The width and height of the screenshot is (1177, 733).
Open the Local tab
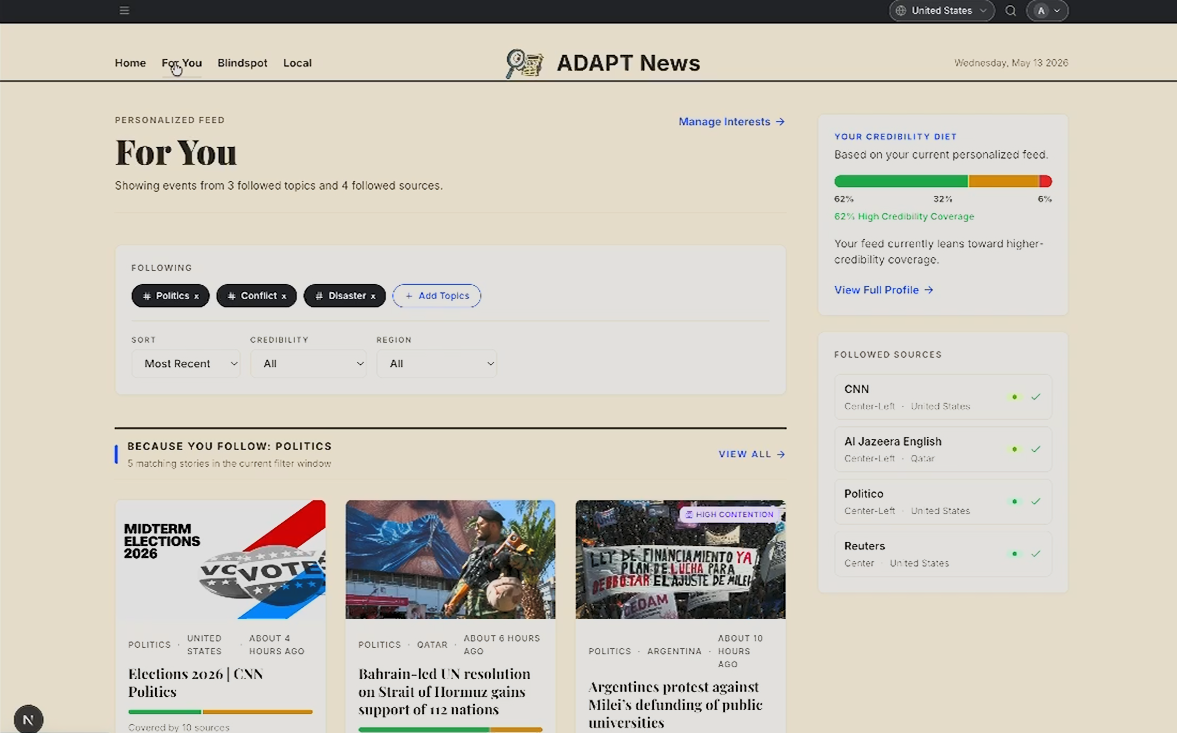point(297,63)
